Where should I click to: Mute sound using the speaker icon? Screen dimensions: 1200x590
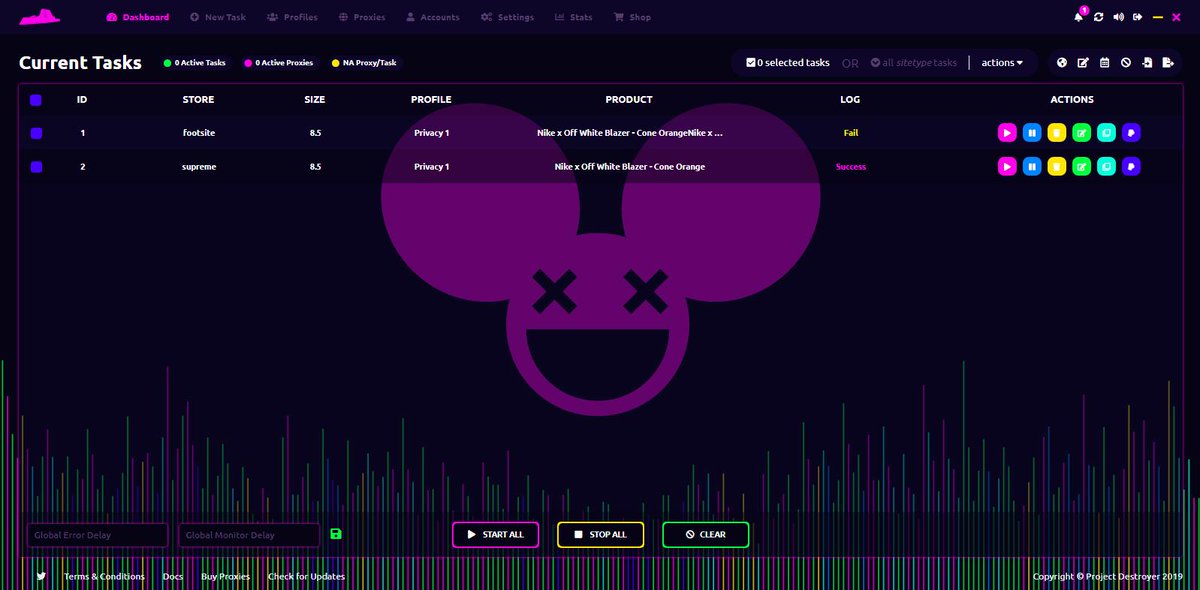click(x=1118, y=17)
